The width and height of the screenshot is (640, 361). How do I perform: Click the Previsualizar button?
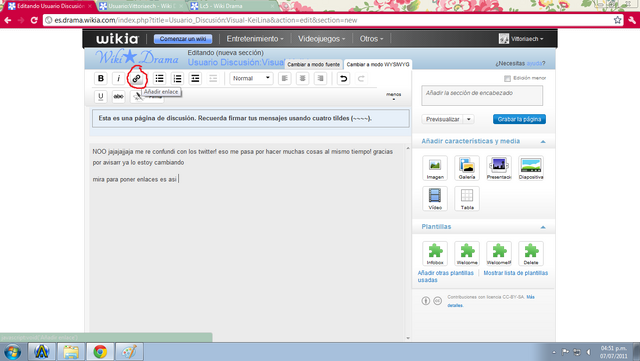click(x=442, y=119)
